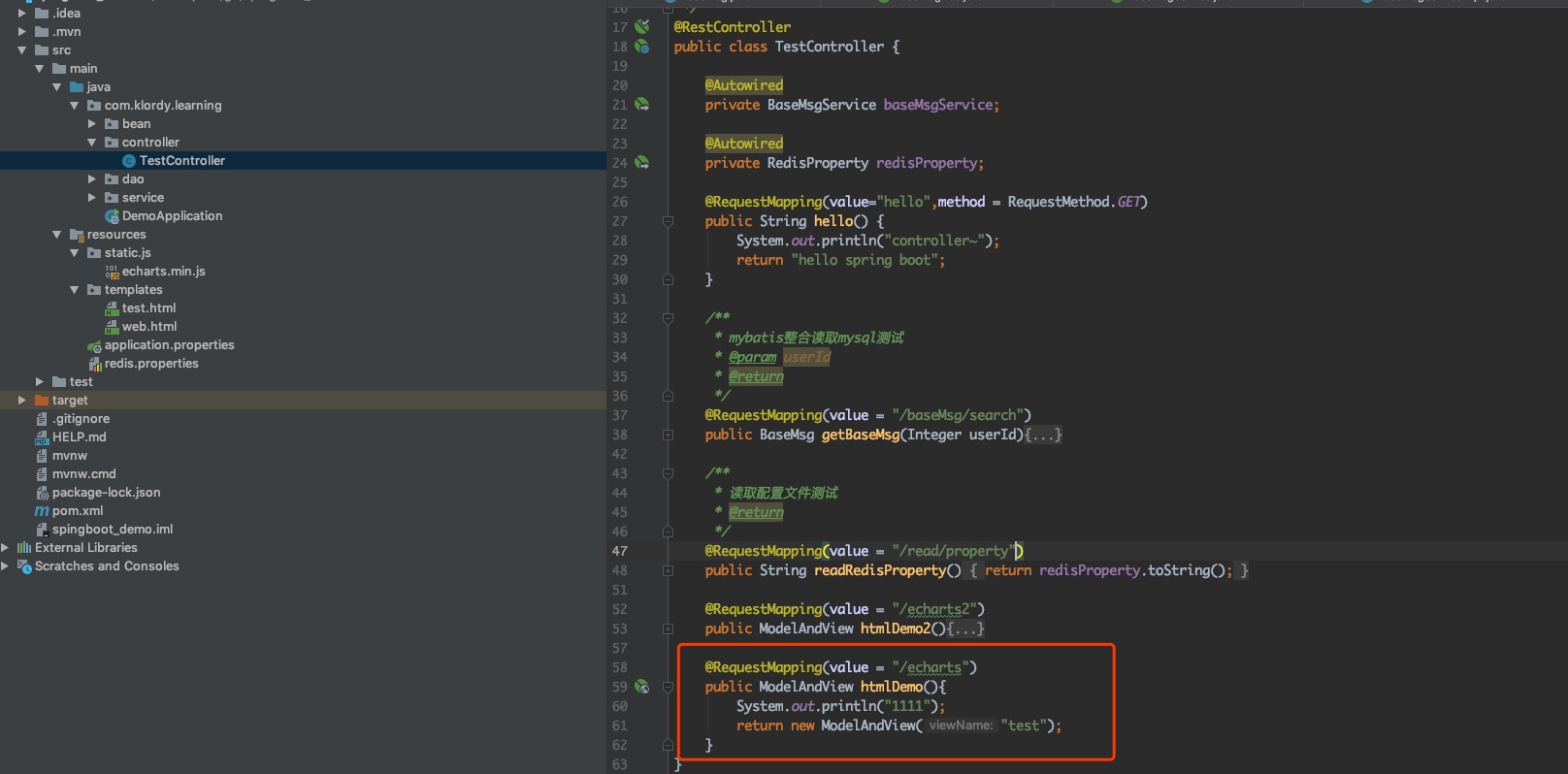Expand the target folder arrow
The image size is (1568, 774).
[x=22, y=401]
